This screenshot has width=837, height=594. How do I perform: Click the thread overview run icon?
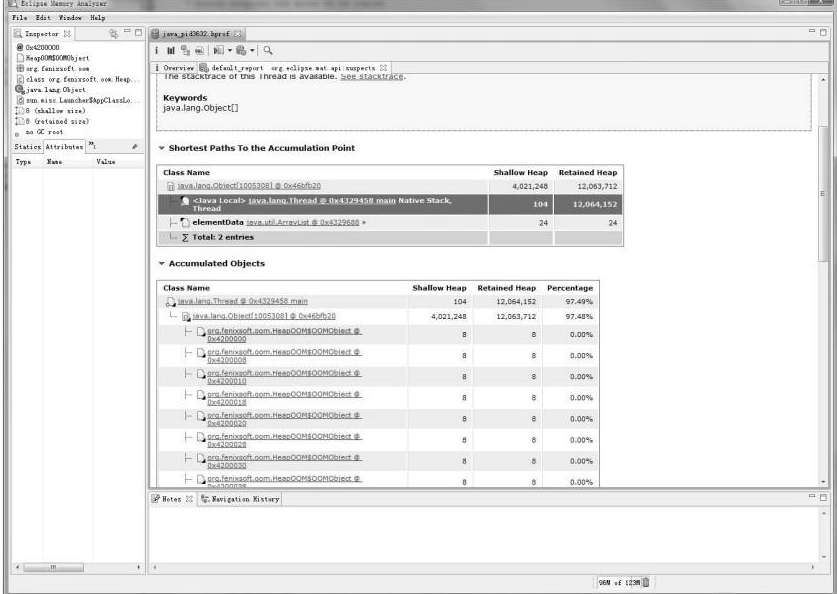[x=218, y=50]
